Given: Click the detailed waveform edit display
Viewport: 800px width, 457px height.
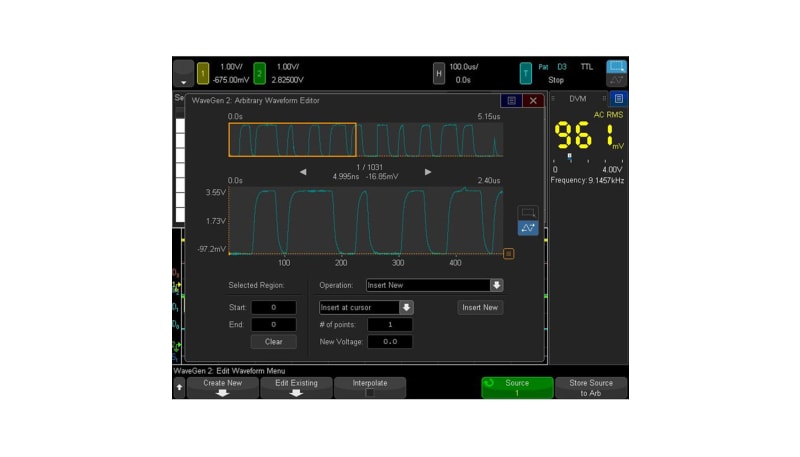Looking at the screenshot, I should [366, 220].
